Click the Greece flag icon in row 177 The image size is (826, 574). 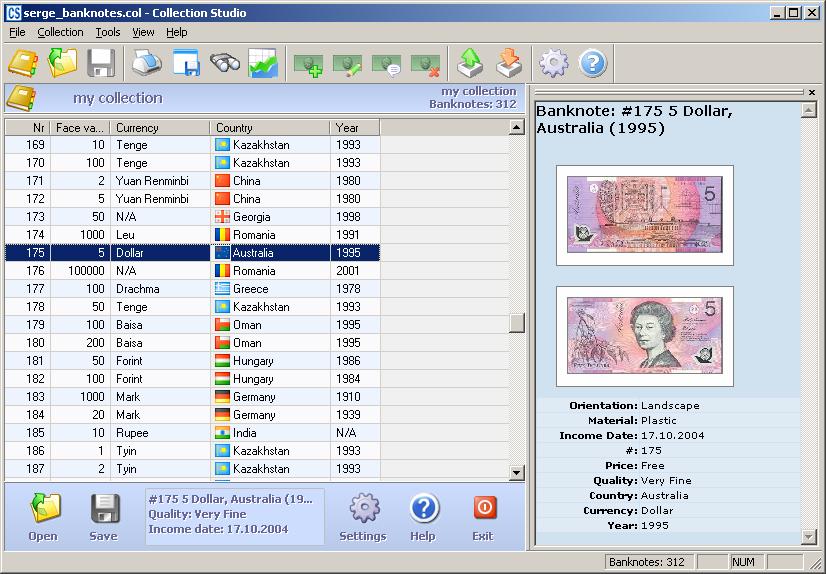(x=222, y=289)
